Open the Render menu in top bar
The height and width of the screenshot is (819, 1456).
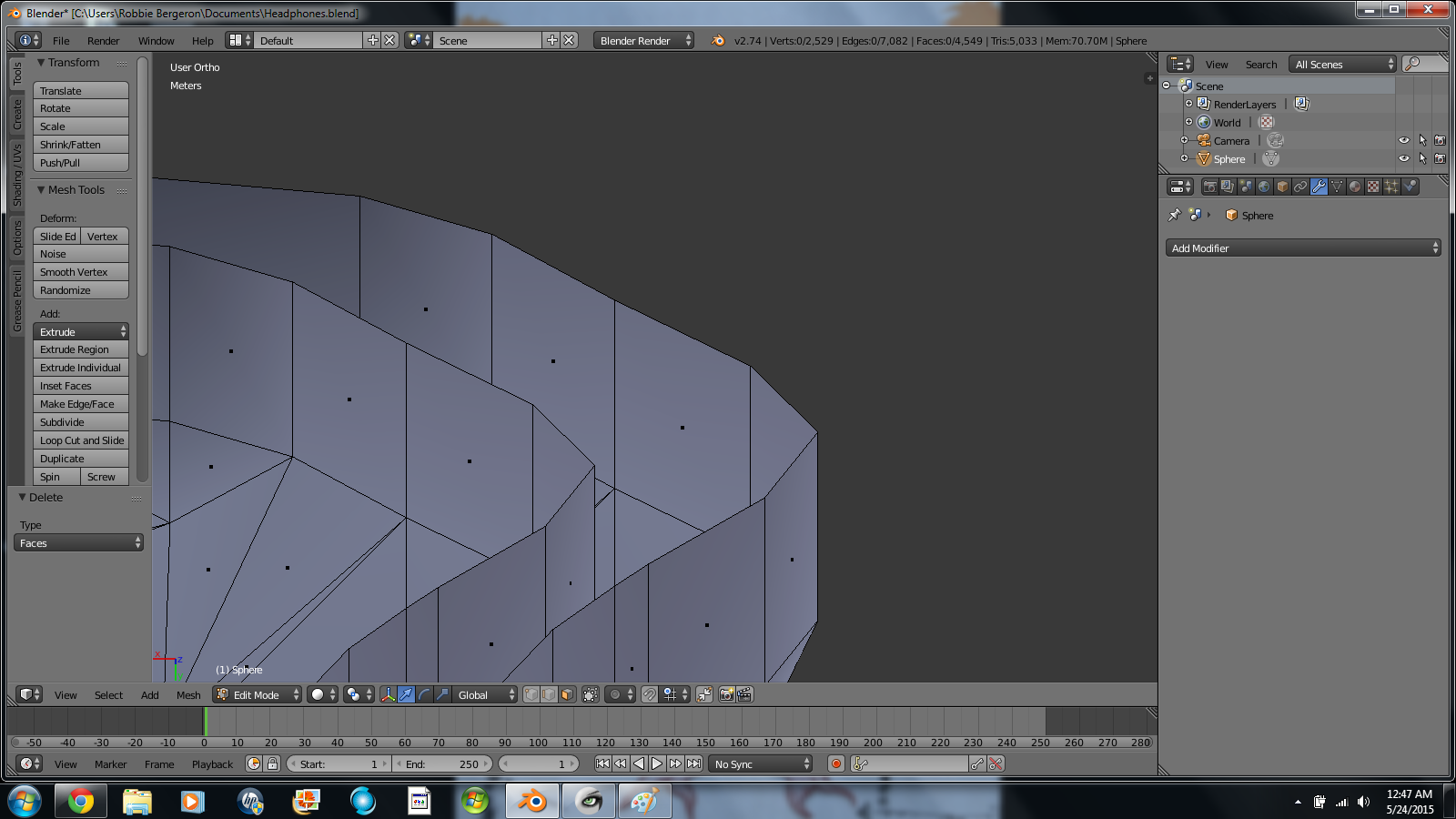tap(104, 41)
